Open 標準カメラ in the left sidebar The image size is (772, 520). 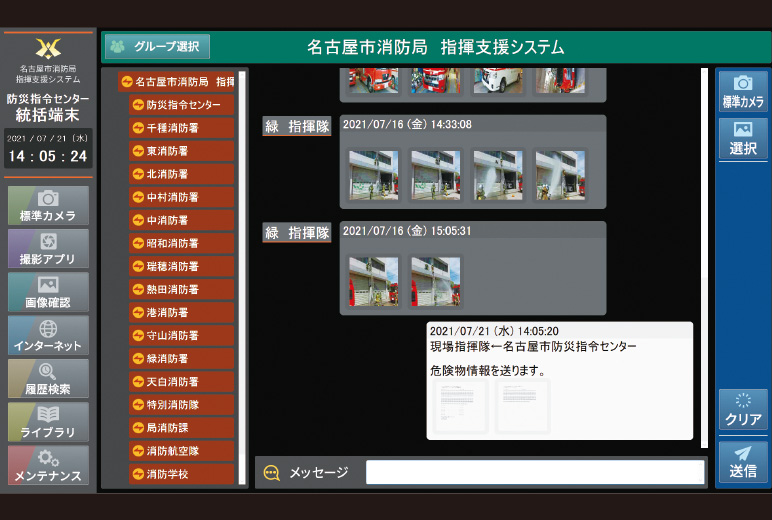tap(48, 205)
